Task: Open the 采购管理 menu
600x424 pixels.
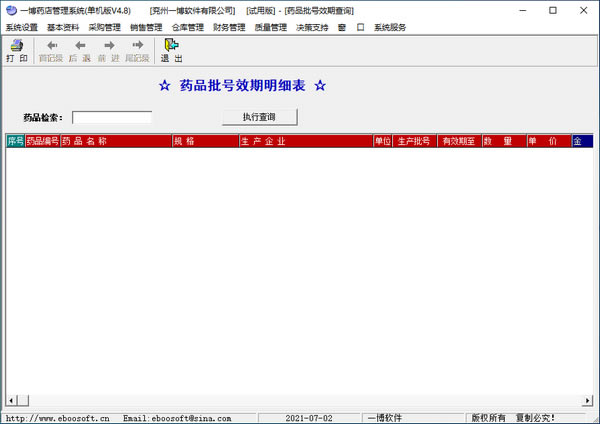Action: (104, 27)
